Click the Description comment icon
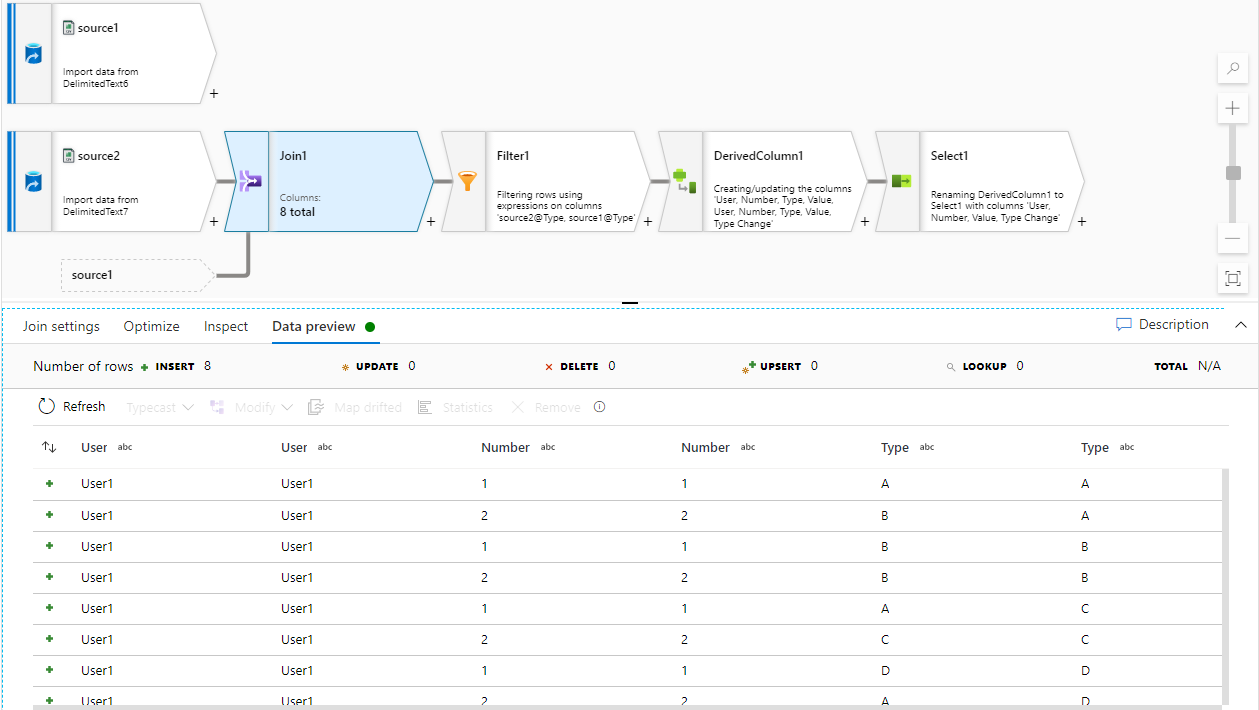1259x710 pixels. [1124, 325]
